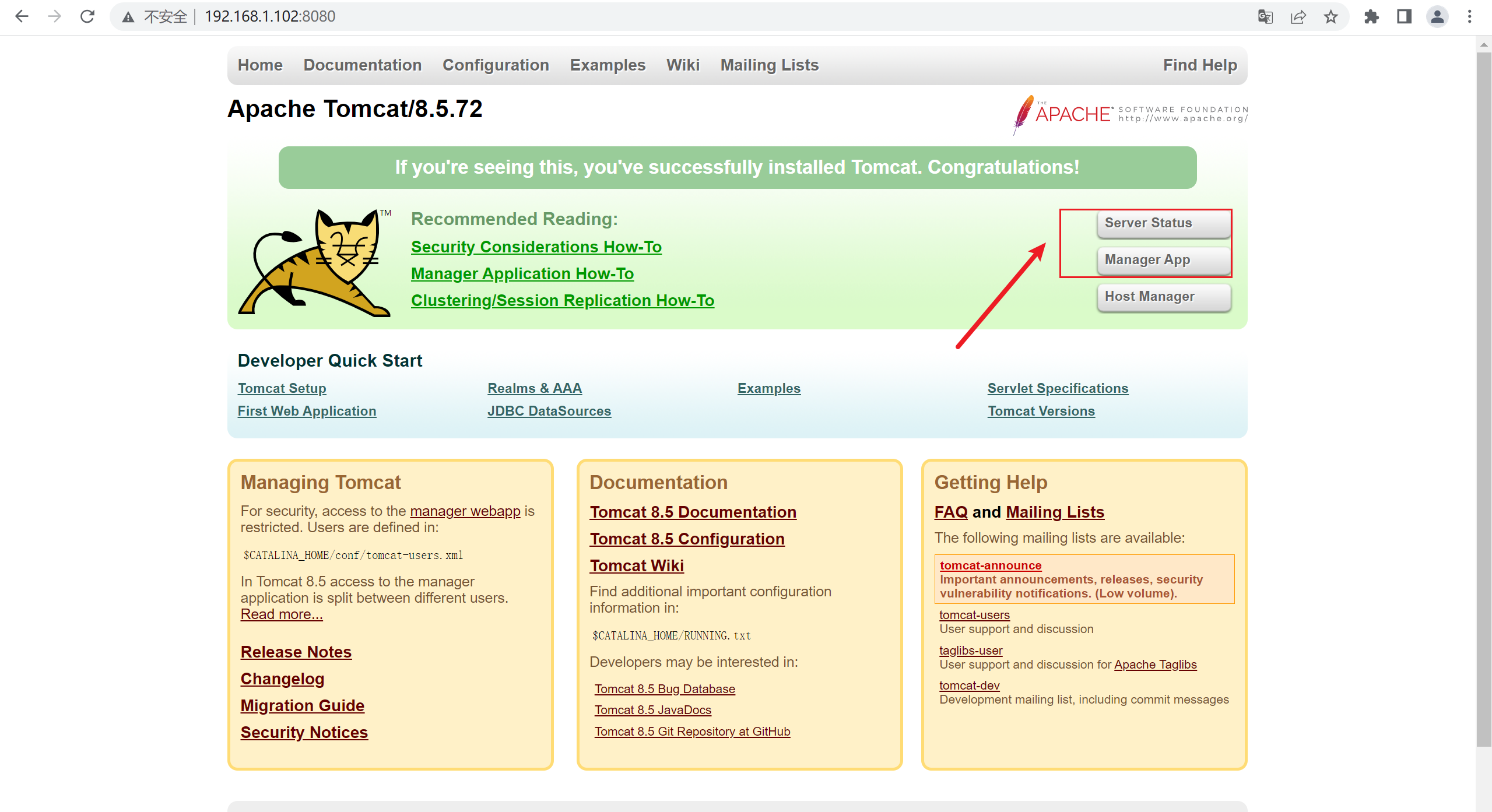
Task: Open the Mailing Lists nav item
Action: tap(770, 65)
